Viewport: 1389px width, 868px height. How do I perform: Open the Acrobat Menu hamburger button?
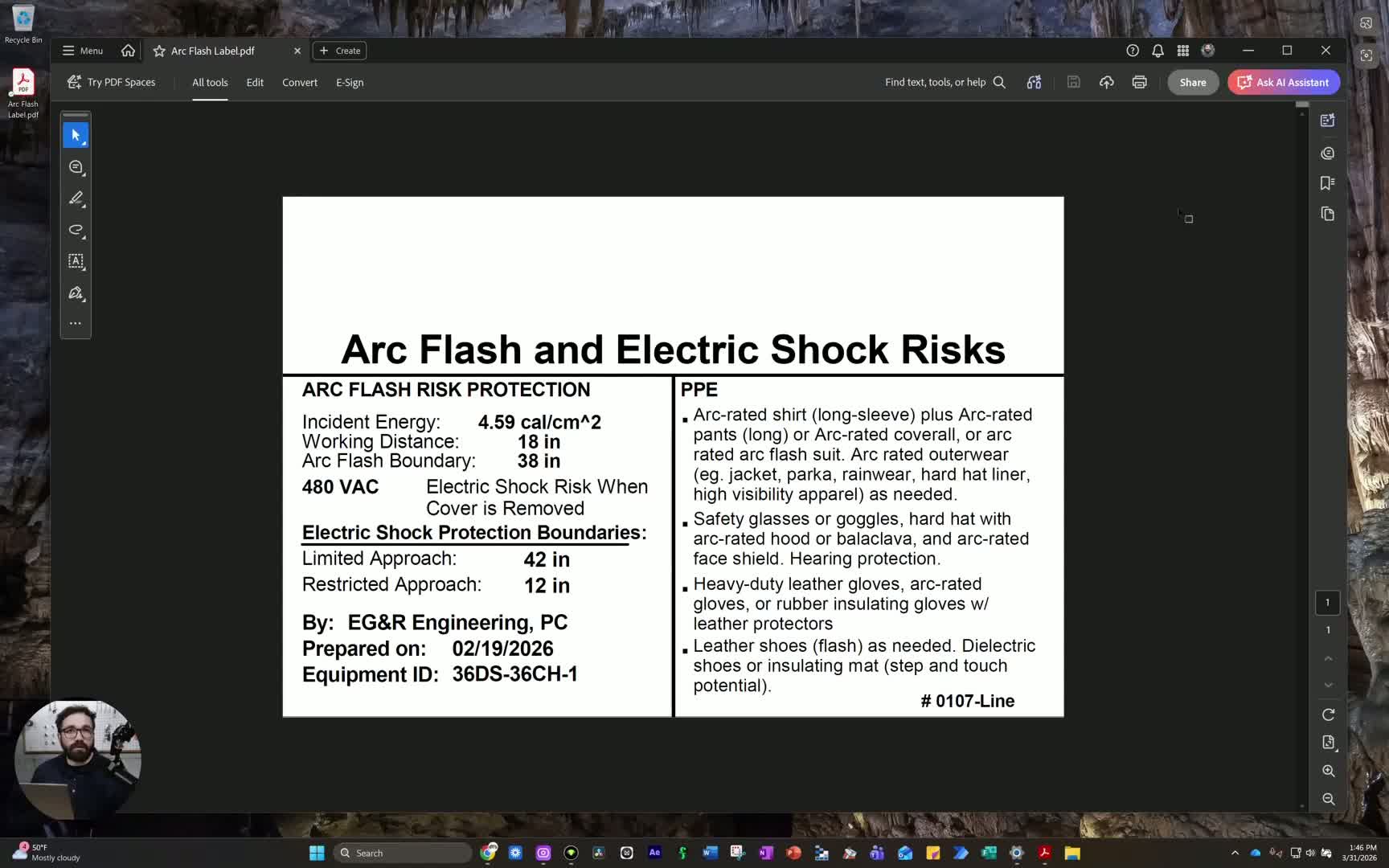point(83,51)
